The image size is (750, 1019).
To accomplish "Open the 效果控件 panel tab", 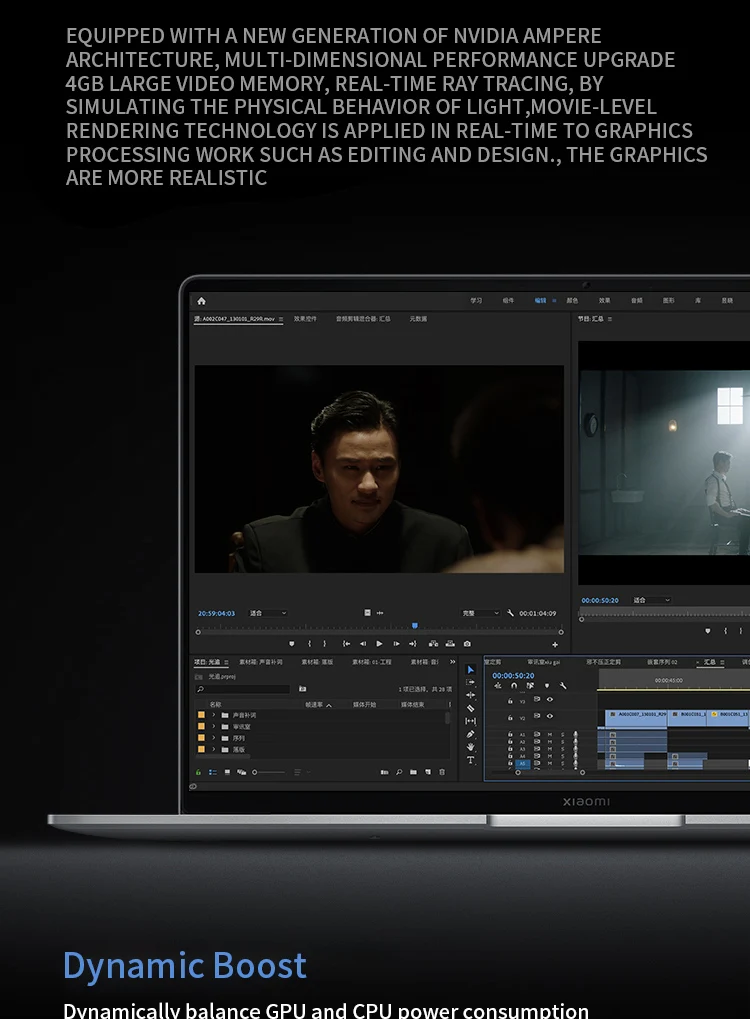I will tap(305, 319).
